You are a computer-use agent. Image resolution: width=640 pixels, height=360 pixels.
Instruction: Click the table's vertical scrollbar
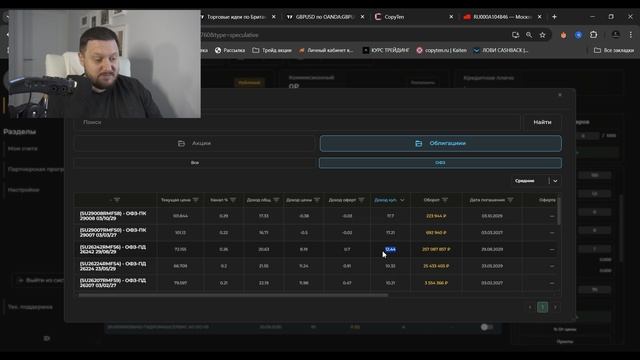click(x=559, y=211)
